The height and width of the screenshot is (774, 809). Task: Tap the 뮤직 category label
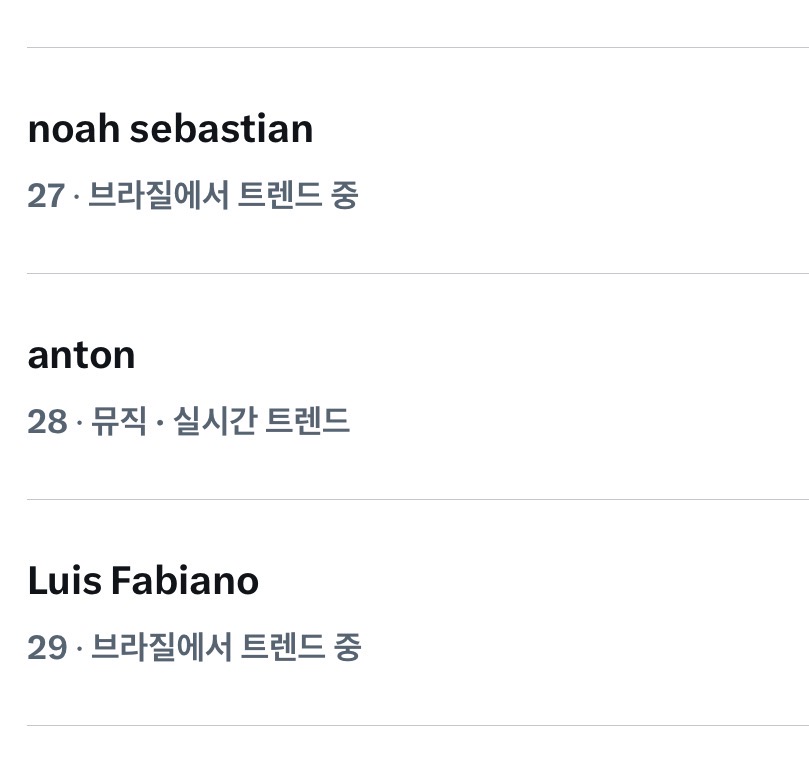point(119,421)
